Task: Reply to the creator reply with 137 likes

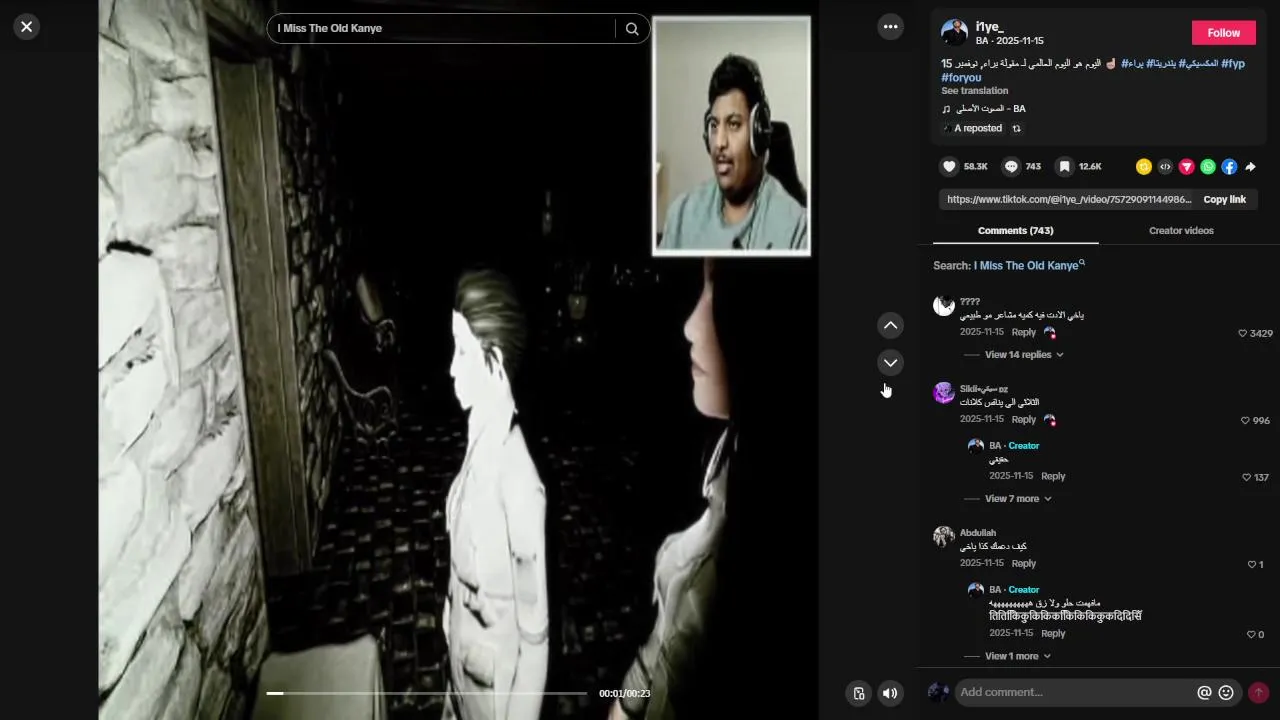Action: [1053, 477]
